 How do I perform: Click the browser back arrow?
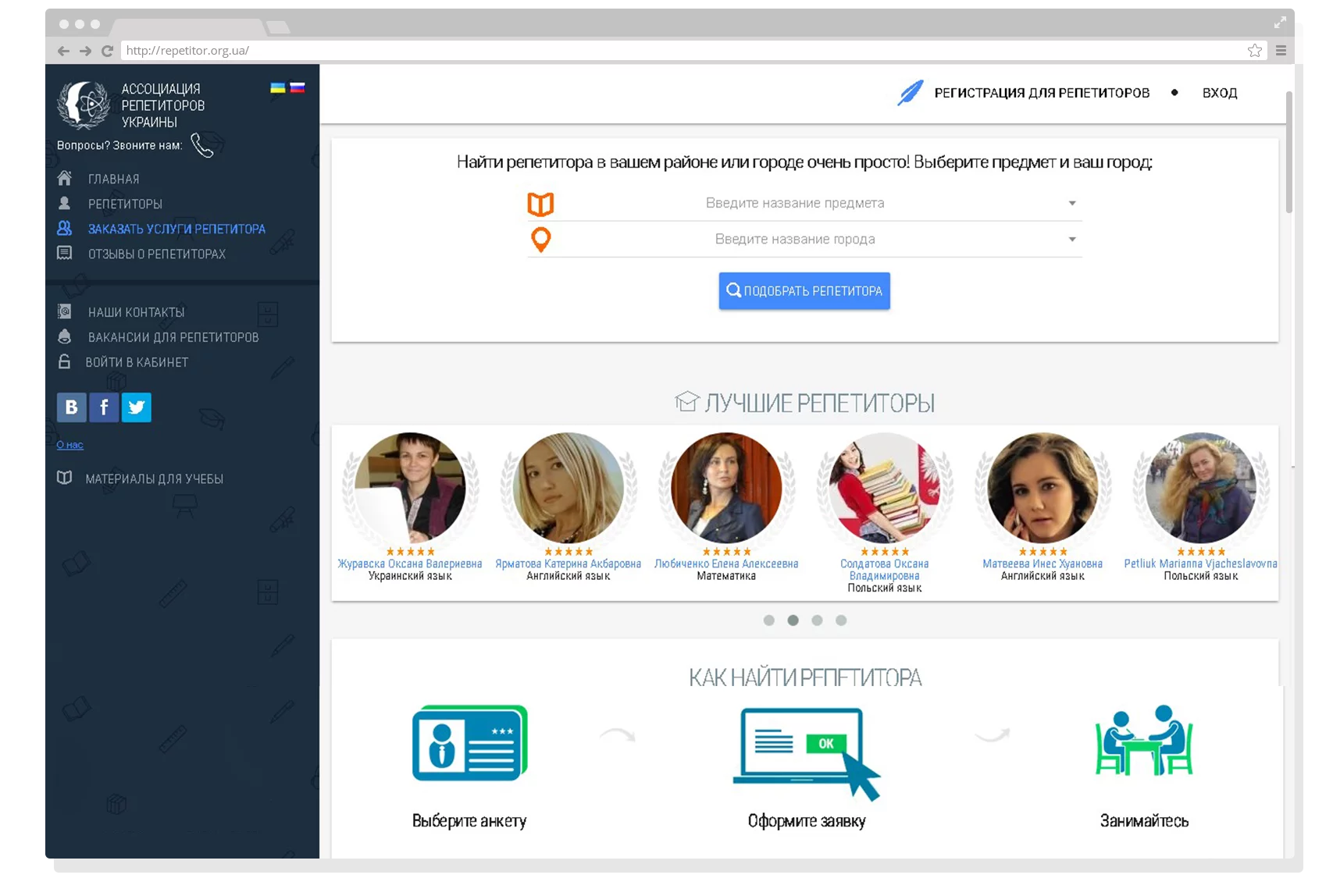pos(64,51)
